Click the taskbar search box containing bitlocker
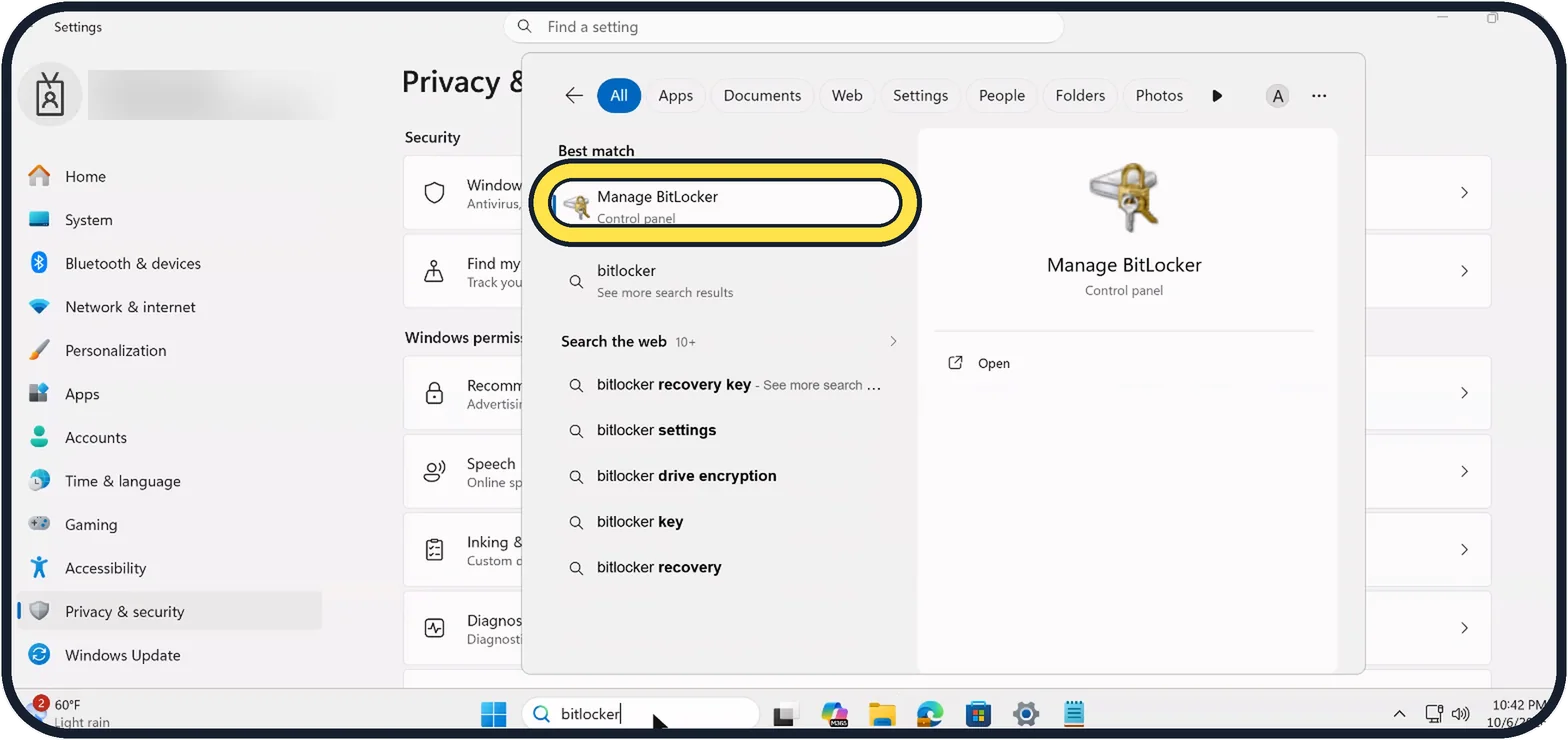This screenshot has height=740, width=1568. pyautogui.click(x=640, y=714)
